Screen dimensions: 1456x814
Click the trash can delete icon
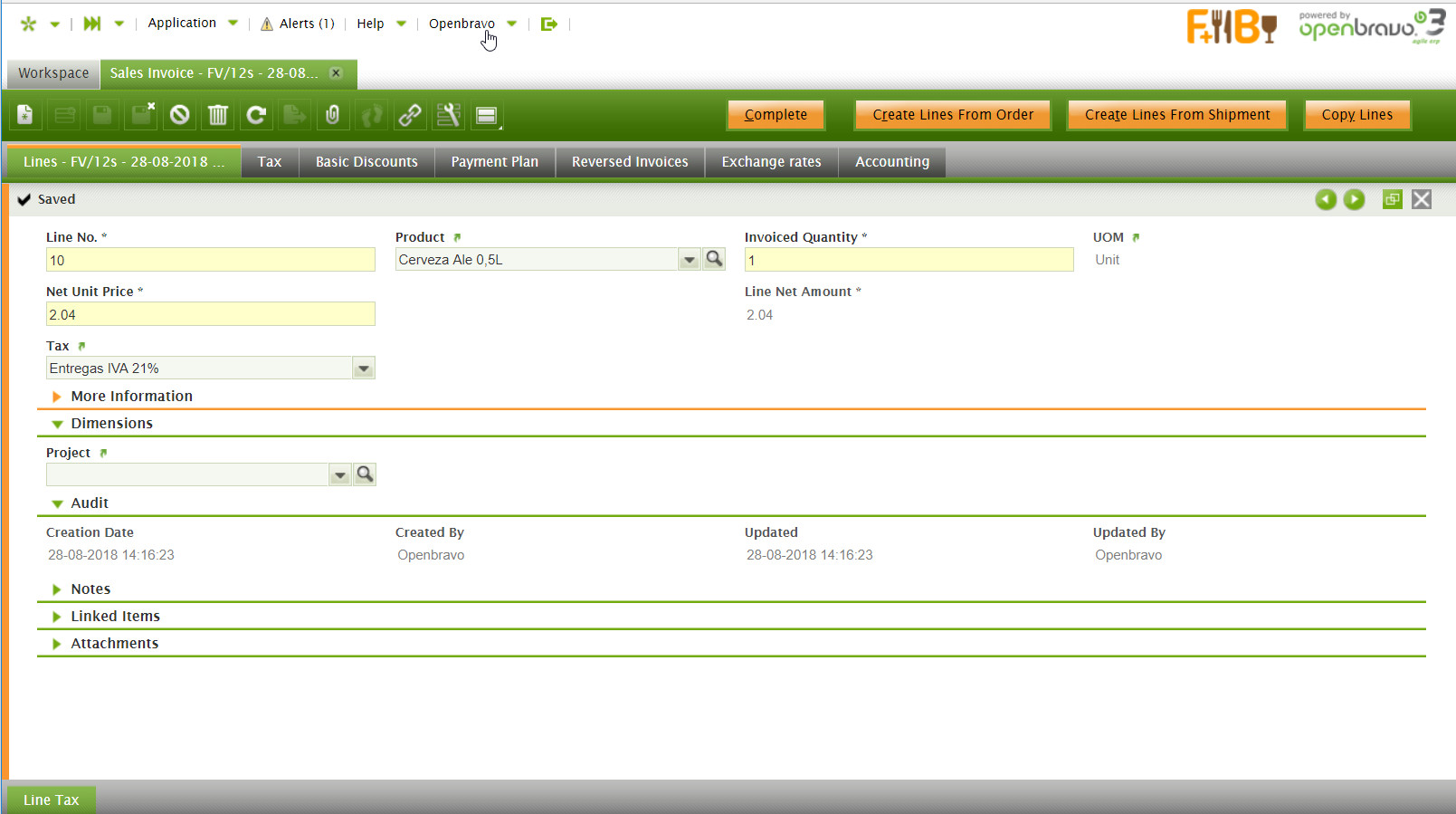point(218,115)
